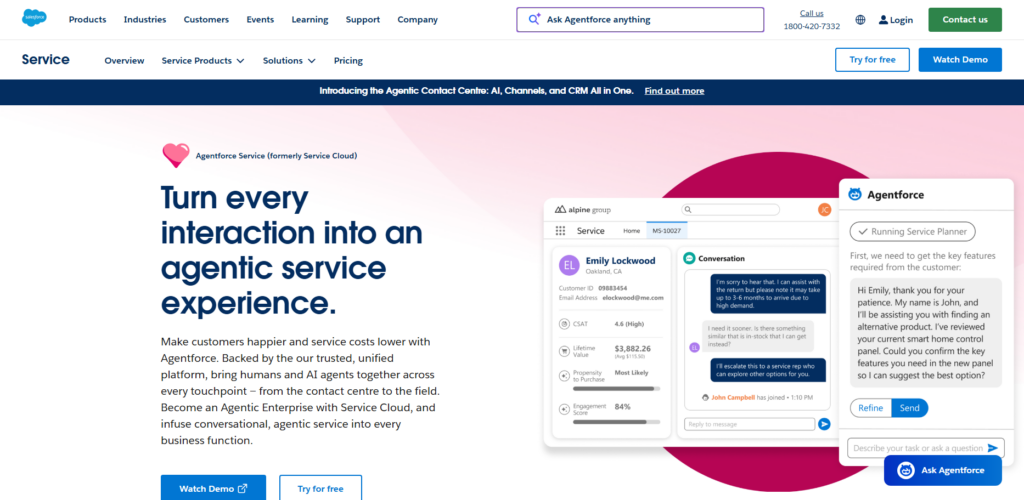Open the Pricing page link
This screenshot has width=1024, height=500.
click(348, 61)
